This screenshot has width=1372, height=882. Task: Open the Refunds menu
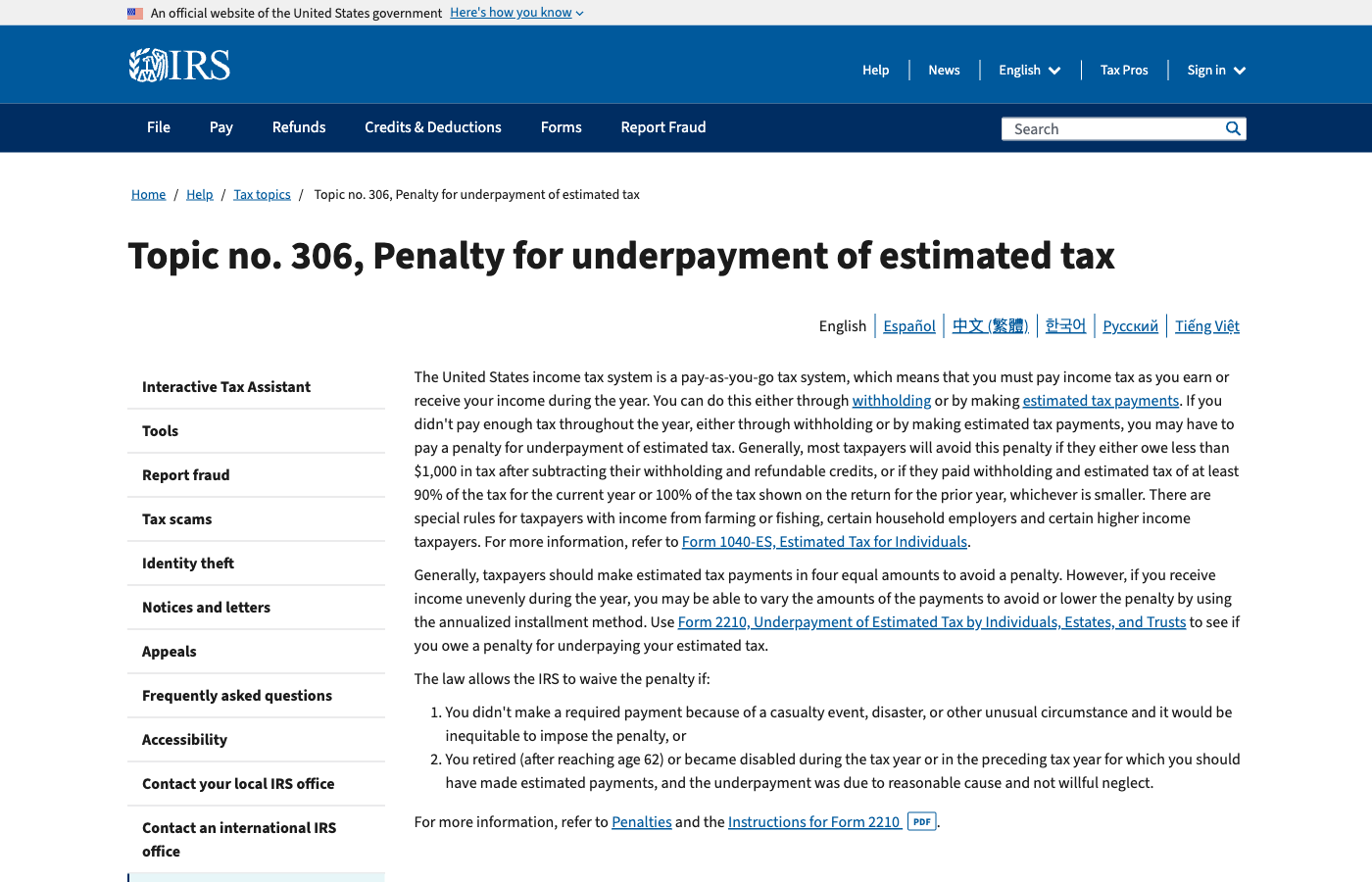point(299,127)
